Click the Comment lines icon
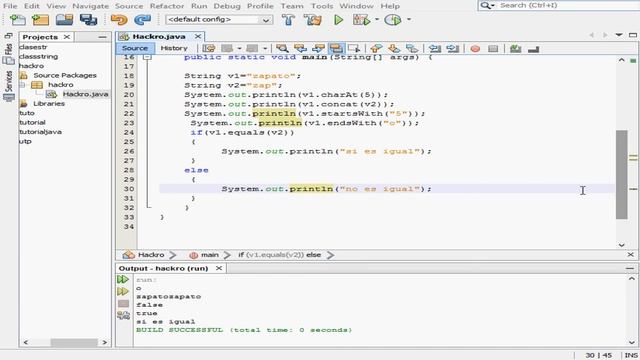 pyautogui.click(x=516, y=49)
